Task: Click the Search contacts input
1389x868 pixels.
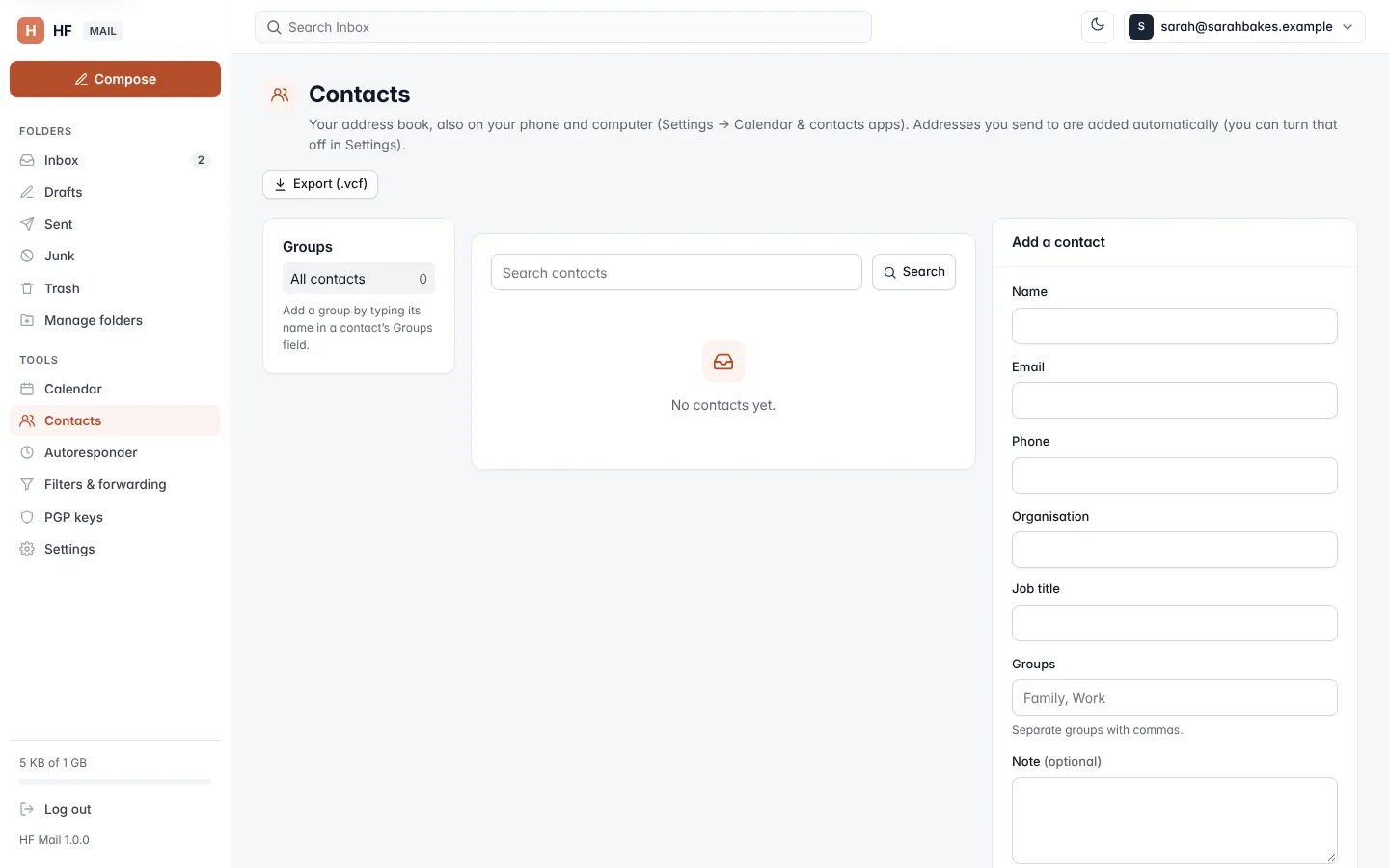Action: tap(676, 273)
